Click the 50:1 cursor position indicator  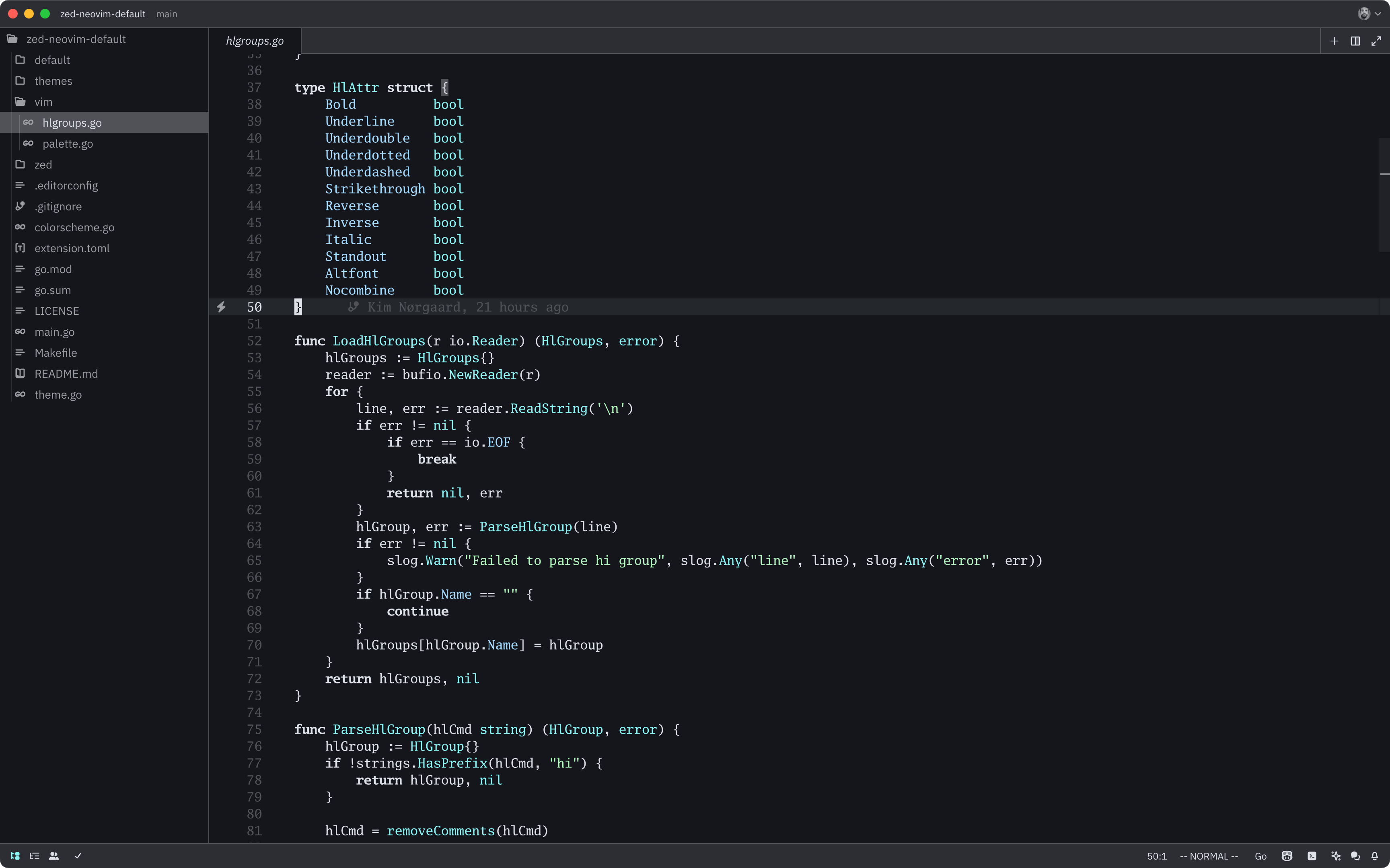pyautogui.click(x=1157, y=856)
